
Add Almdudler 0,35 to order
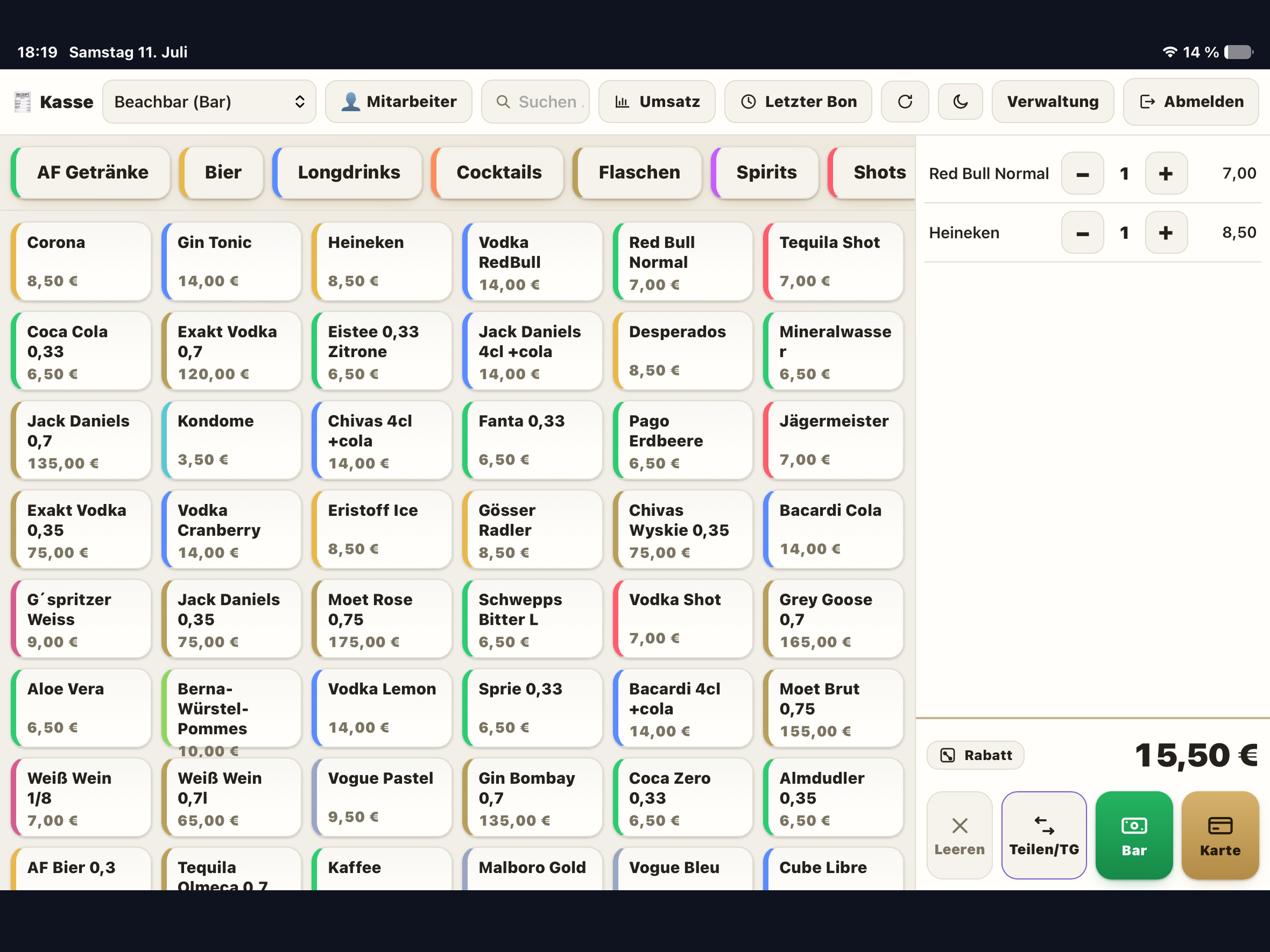(x=833, y=797)
